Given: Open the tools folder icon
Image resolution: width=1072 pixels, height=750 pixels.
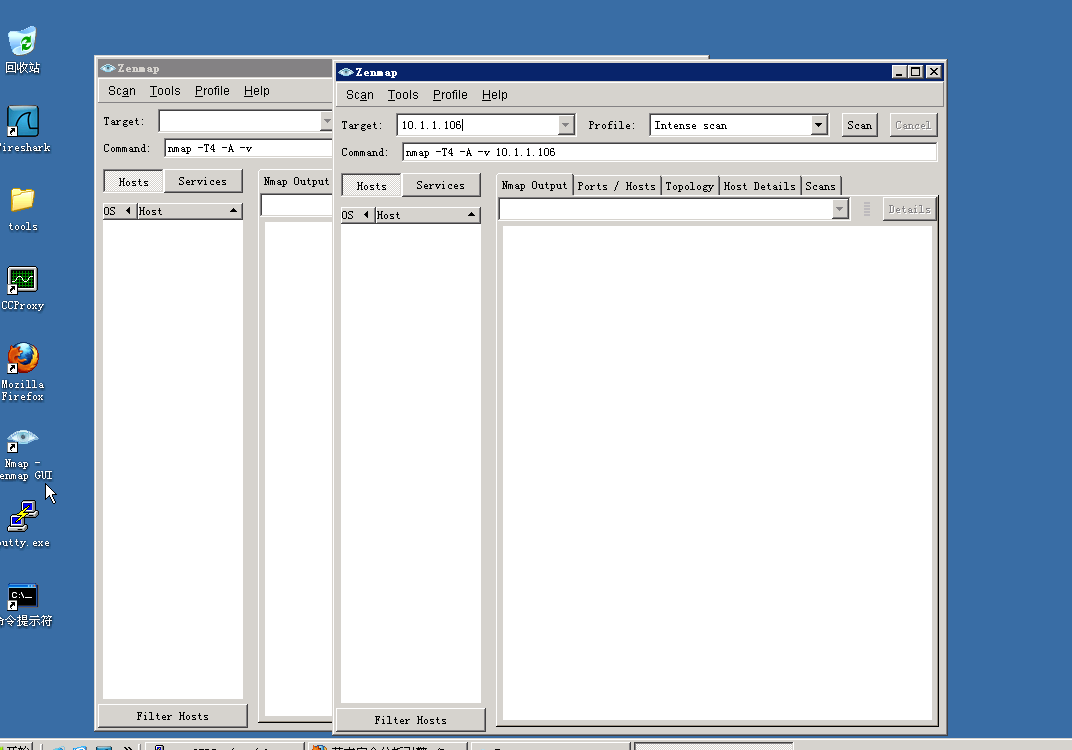Looking at the screenshot, I should pyautogui.click(x=23, y=209).
